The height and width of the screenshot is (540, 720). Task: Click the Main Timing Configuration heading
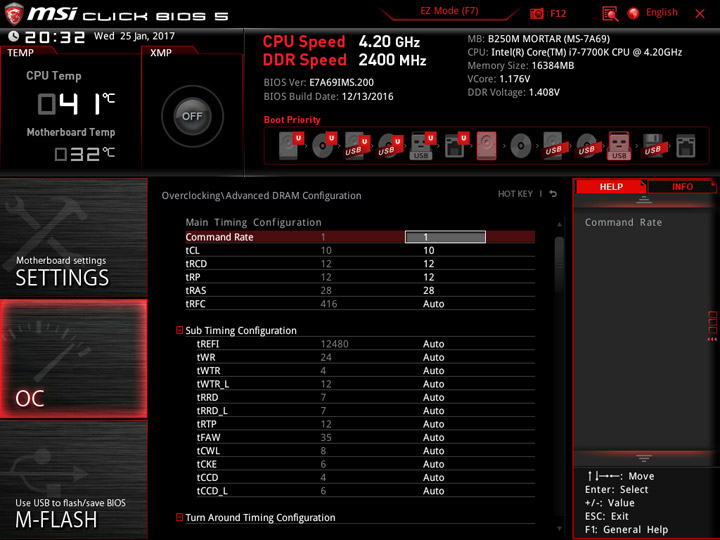pos(253,222)
